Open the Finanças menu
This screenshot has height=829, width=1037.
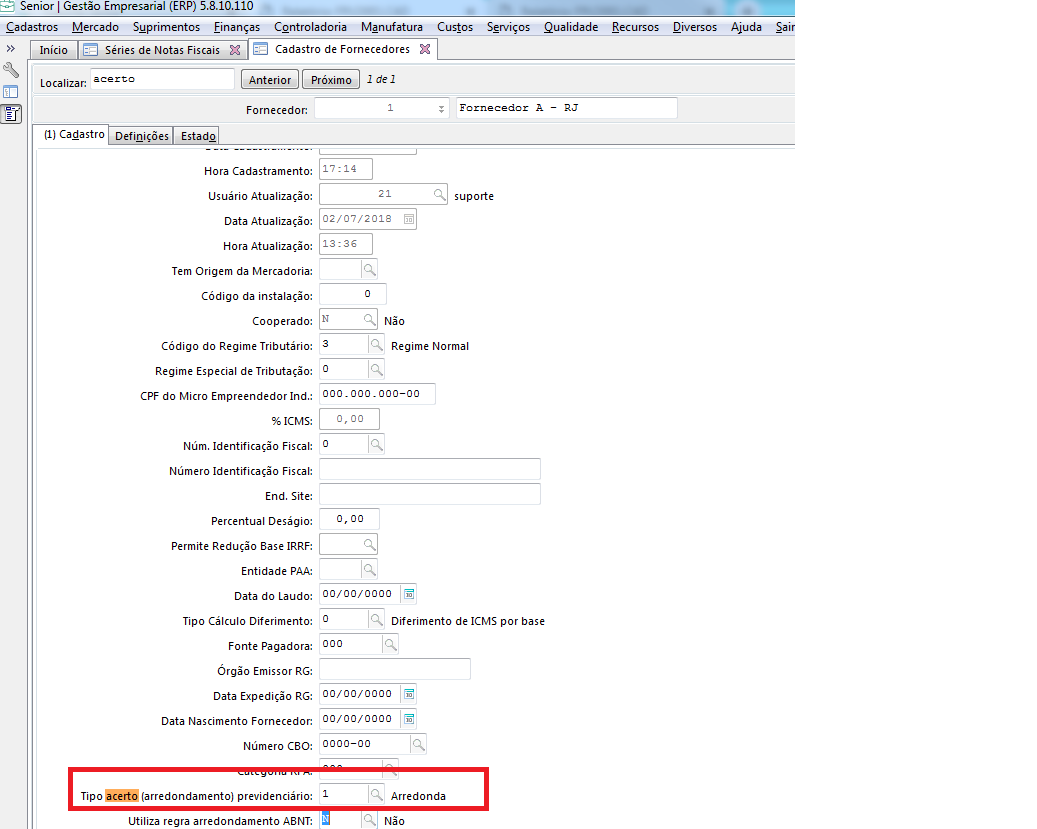237,27
